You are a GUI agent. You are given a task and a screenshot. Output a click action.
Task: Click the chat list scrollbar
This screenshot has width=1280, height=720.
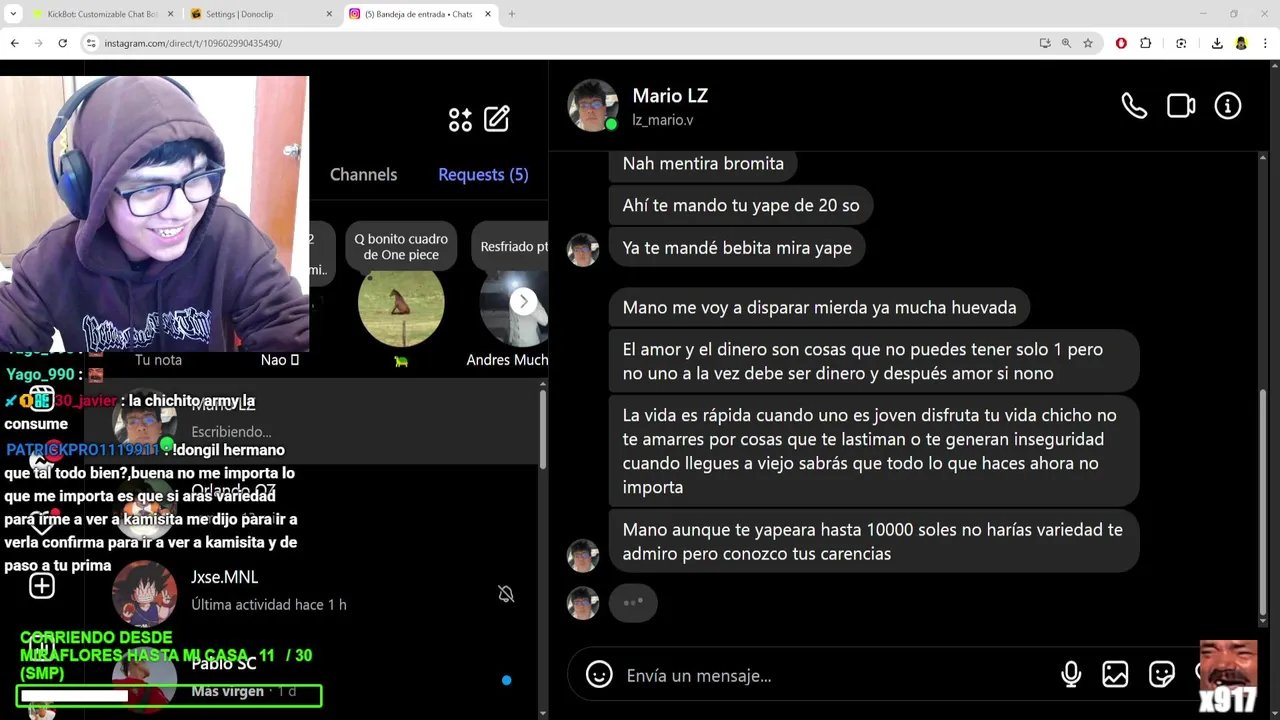[x=543, y=430]
